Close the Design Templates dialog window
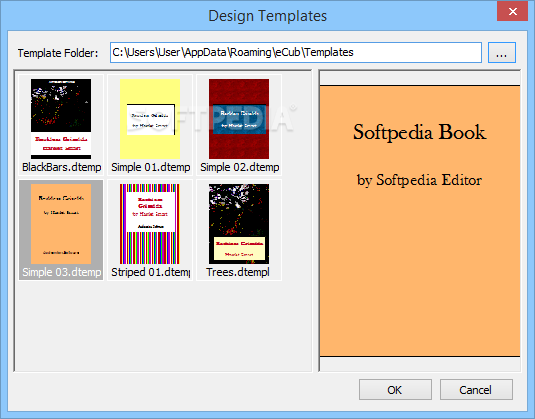 point(512,12)
